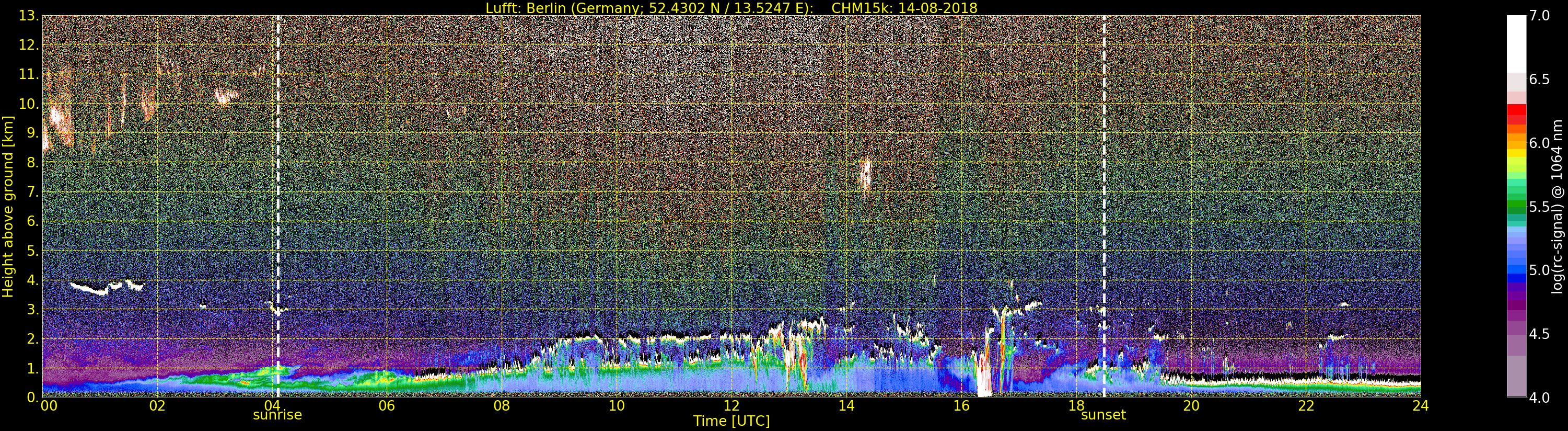The image size is (1568, 431).
Task: Select the "4." height axis tick label
Action: 32,280
